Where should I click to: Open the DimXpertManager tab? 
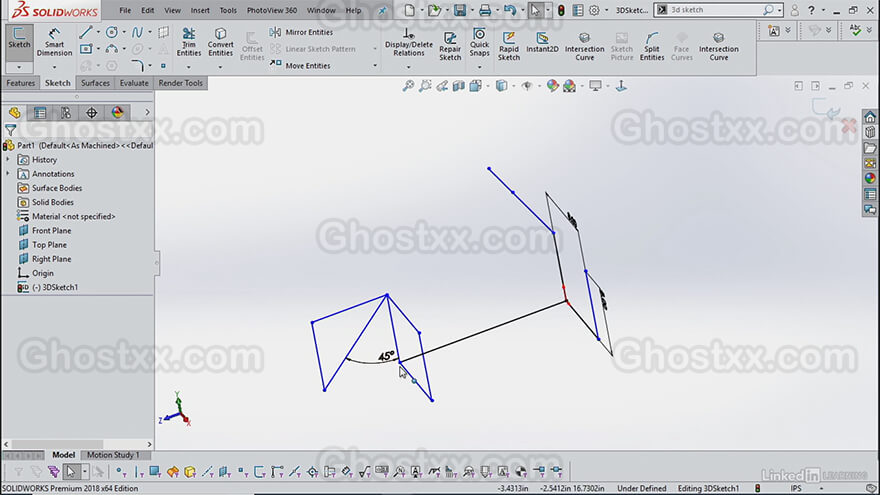point(91,113)
